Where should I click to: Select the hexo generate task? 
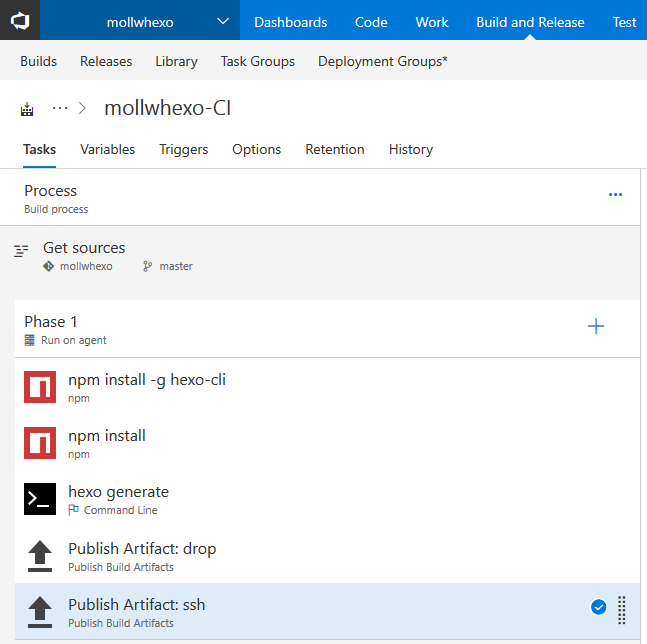pyautogui.click(x=327, y=499)
